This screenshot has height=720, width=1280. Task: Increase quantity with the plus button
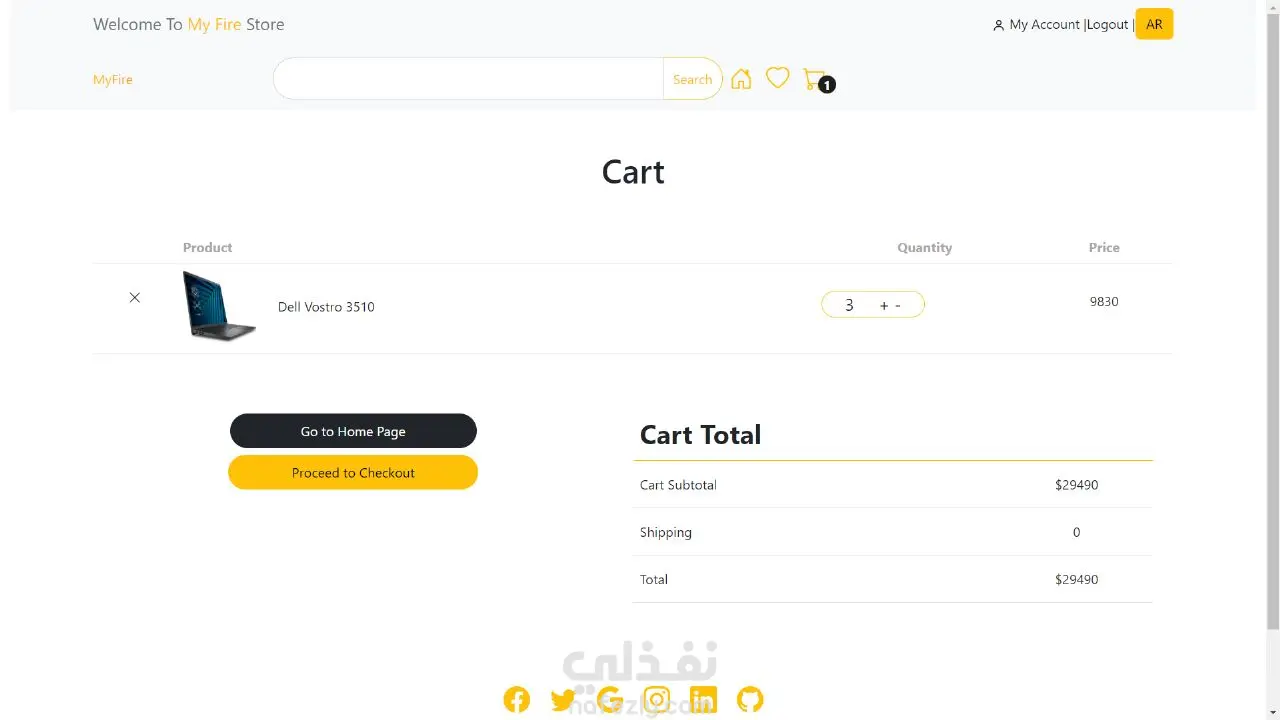coord(884,305)
